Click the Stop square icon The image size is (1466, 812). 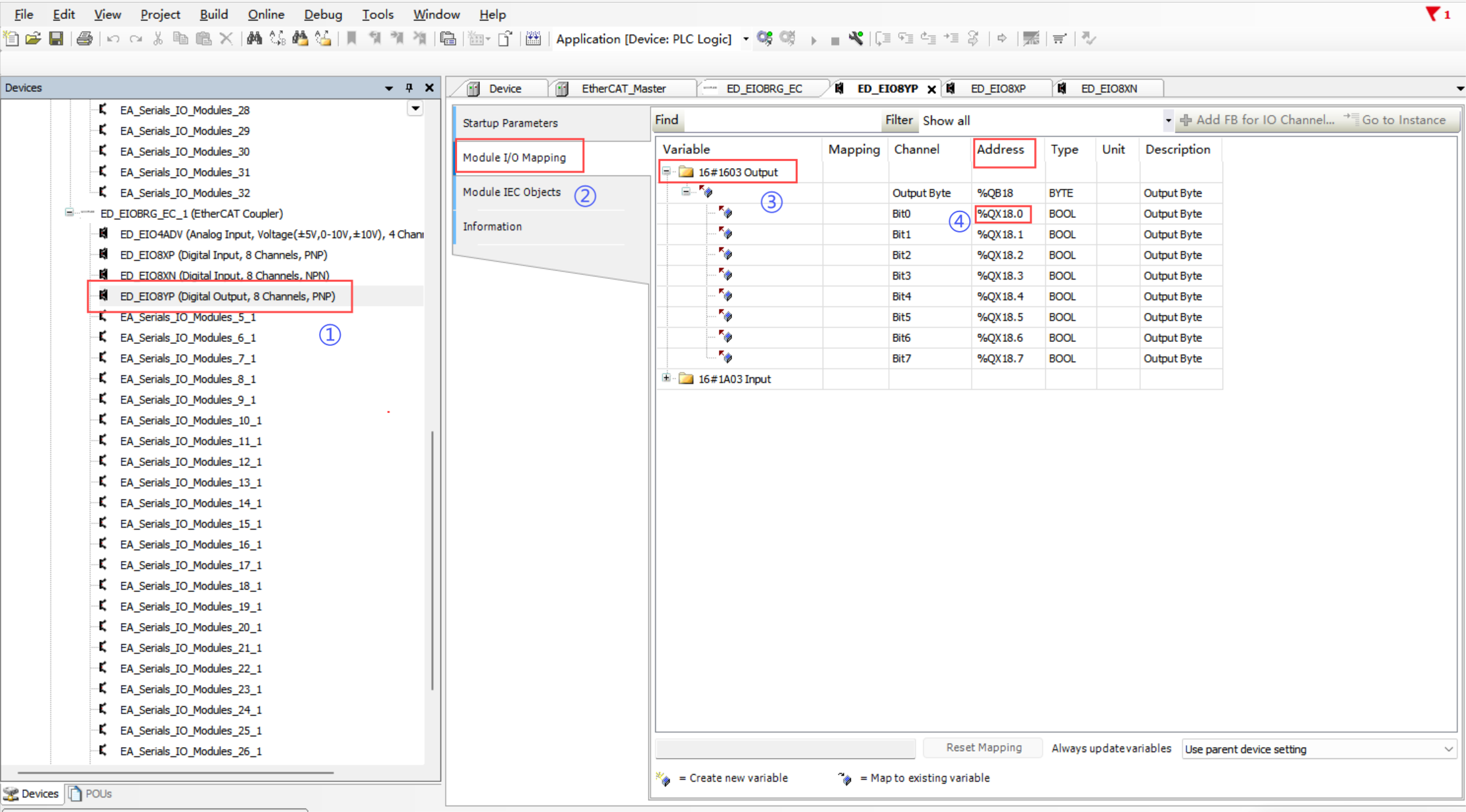pyautogui.click(x=834, y=40)
